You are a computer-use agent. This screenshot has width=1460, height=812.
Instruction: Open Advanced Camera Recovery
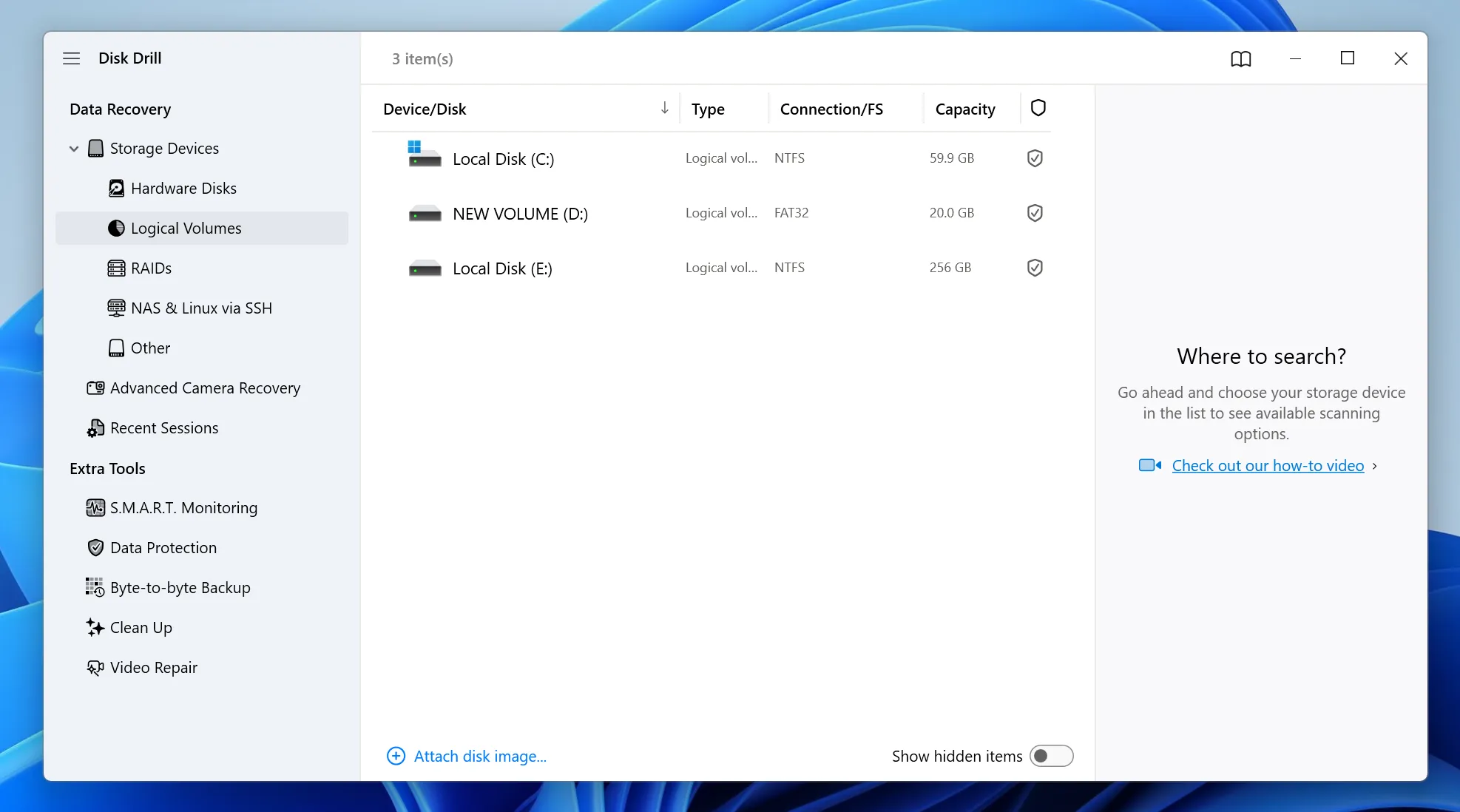tap(205, 388)
